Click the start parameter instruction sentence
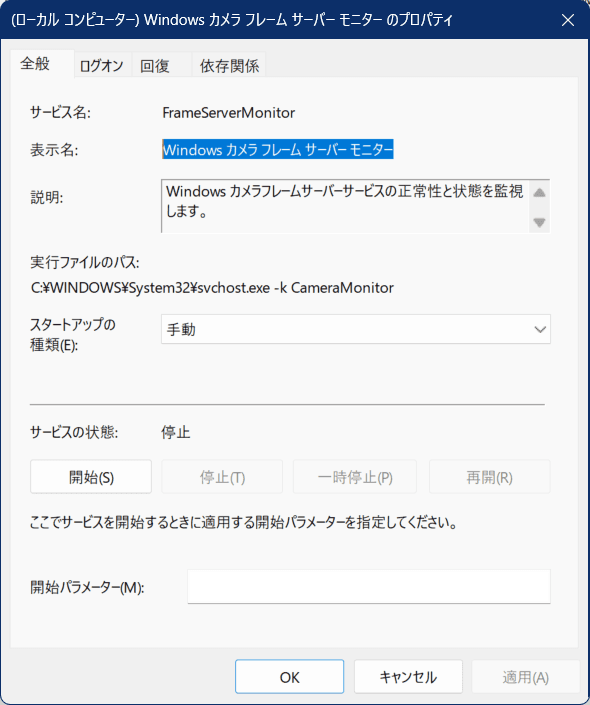This screenshot has width=590, height=705. tap(243, 522)
